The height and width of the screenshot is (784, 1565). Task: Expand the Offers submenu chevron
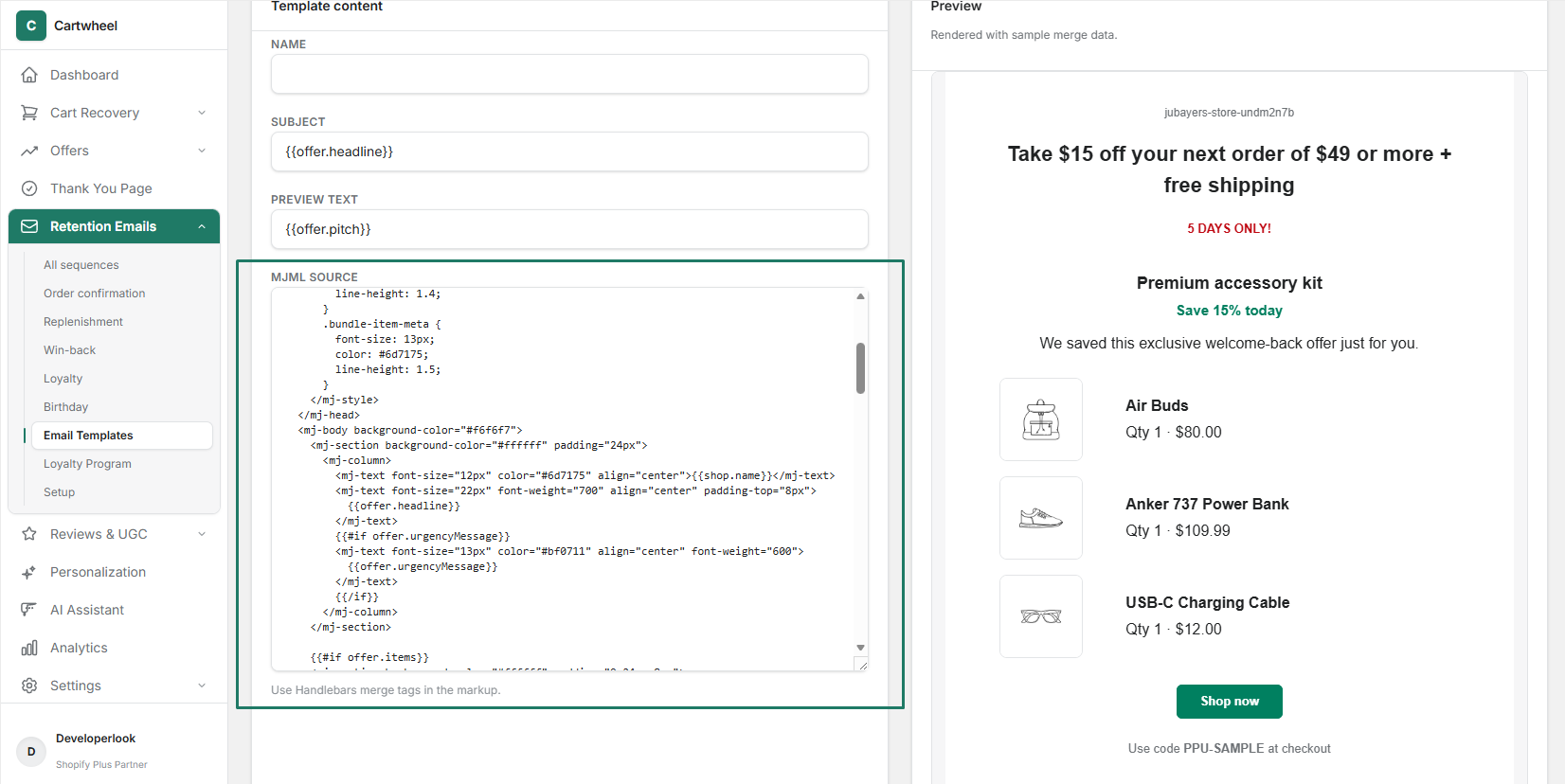point(202,151)
